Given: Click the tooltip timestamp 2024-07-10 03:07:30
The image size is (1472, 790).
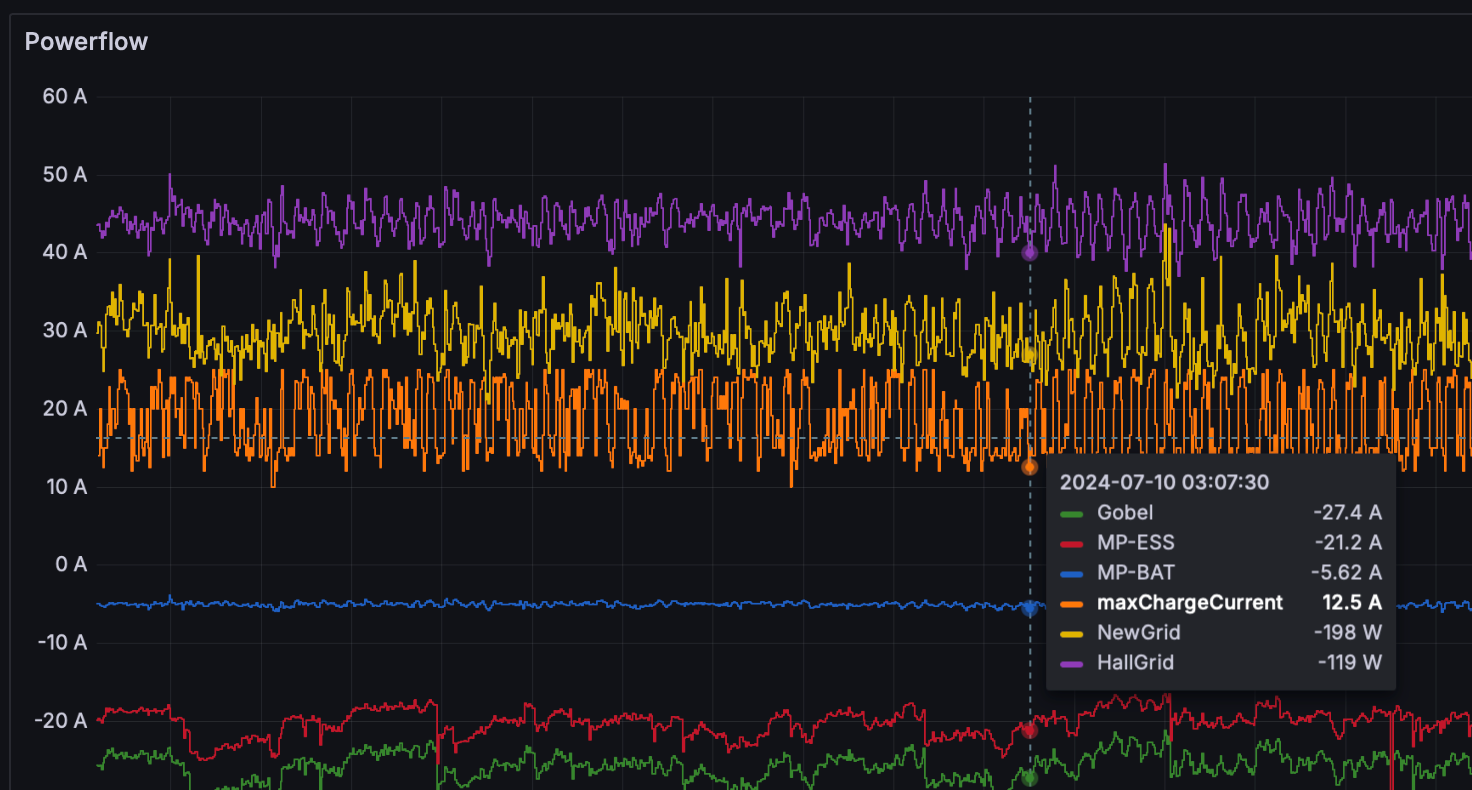Looking at the screenshot, I should point(1164,482).
